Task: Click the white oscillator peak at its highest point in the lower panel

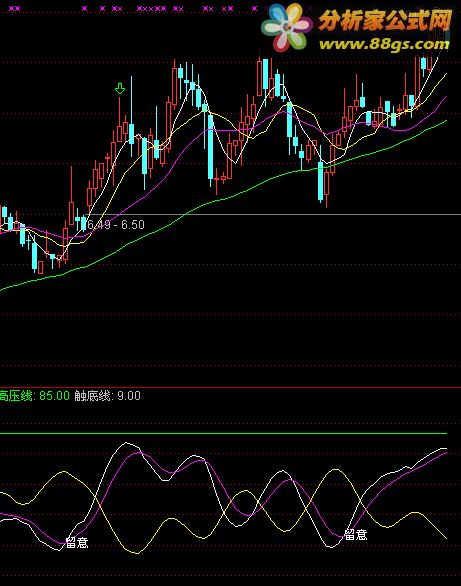Action: point(126,443)
